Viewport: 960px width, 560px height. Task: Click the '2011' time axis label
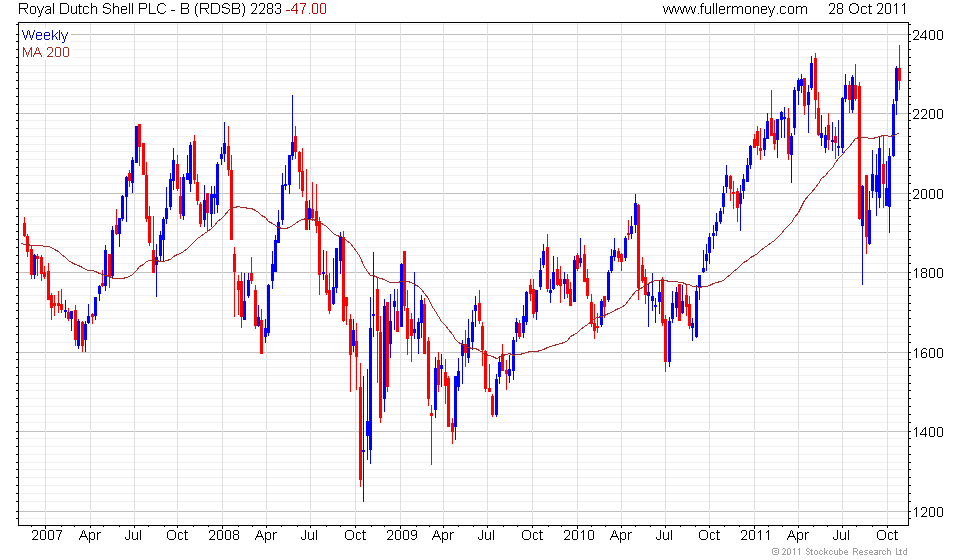(755, 535)
